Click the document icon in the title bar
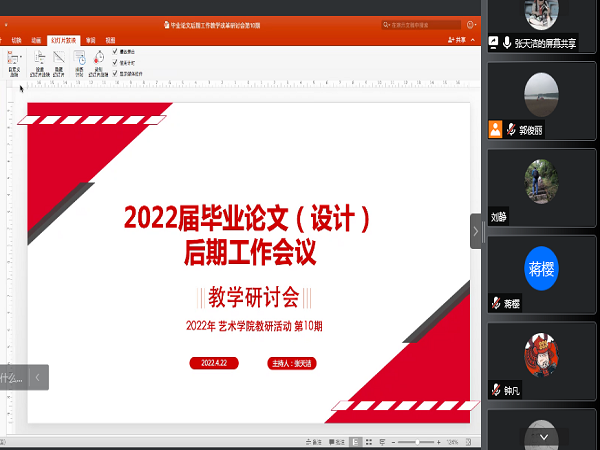Image resolution: width=600 pixels, height=450 pixels. pos(166,25)
